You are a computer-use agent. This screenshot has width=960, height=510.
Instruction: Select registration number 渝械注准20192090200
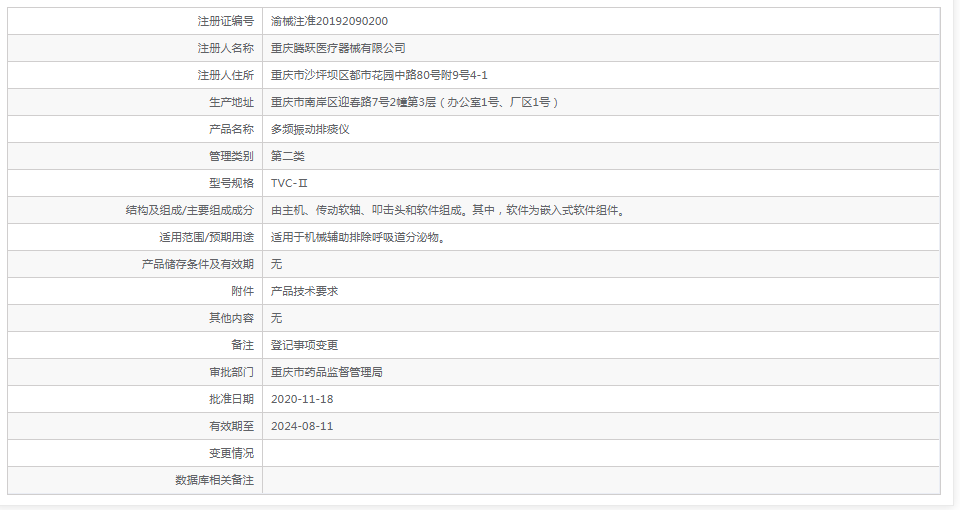click(329, 21)
